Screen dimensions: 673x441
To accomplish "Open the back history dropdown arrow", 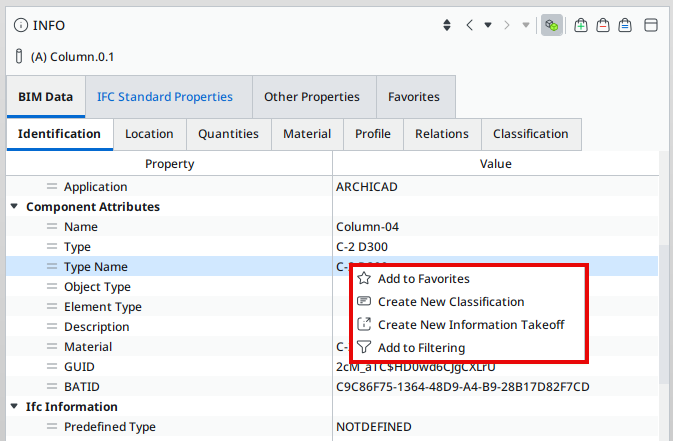I will (x=488, y=25).
